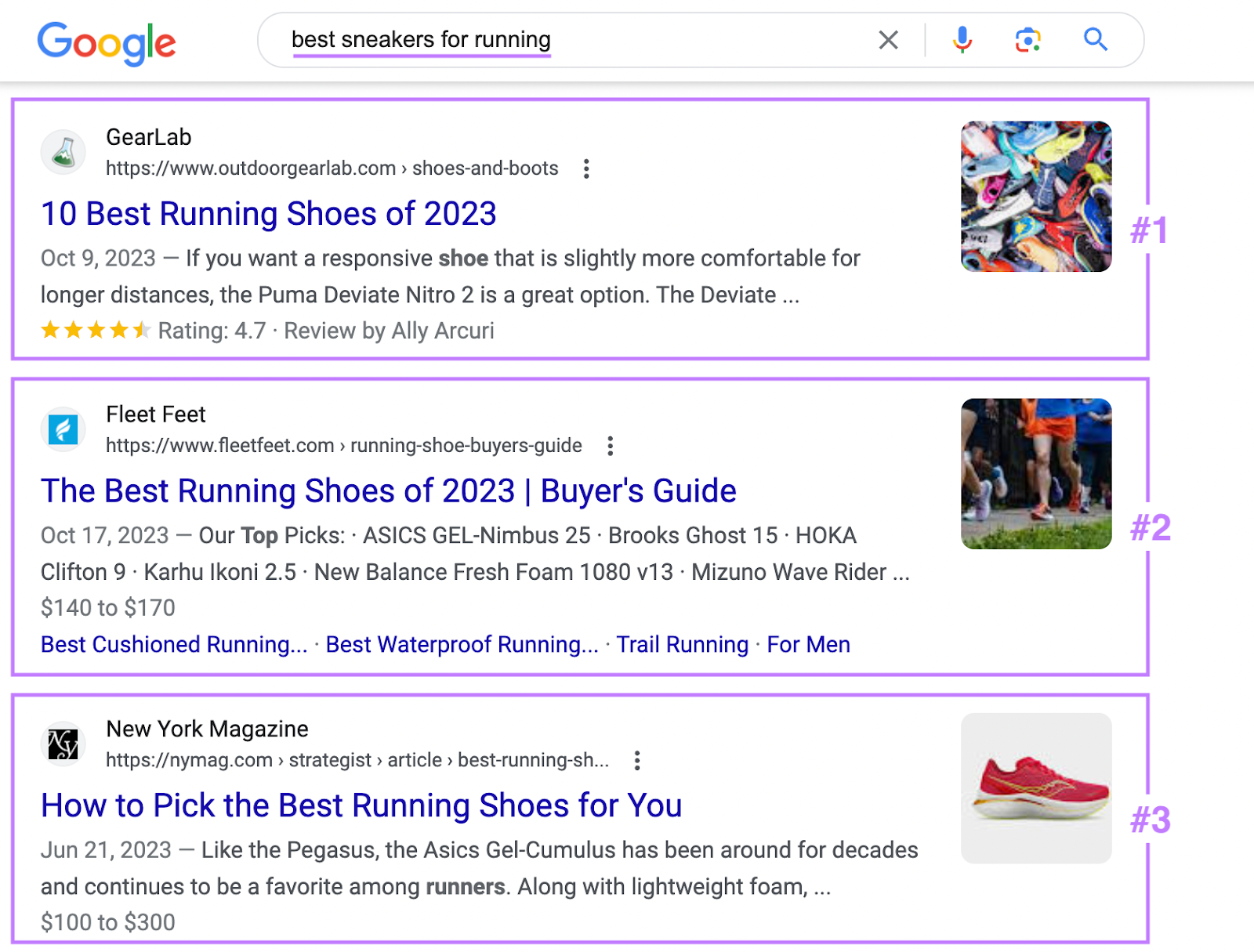
Task: Click the search magnifier icon
Action: pos(1094,40)
